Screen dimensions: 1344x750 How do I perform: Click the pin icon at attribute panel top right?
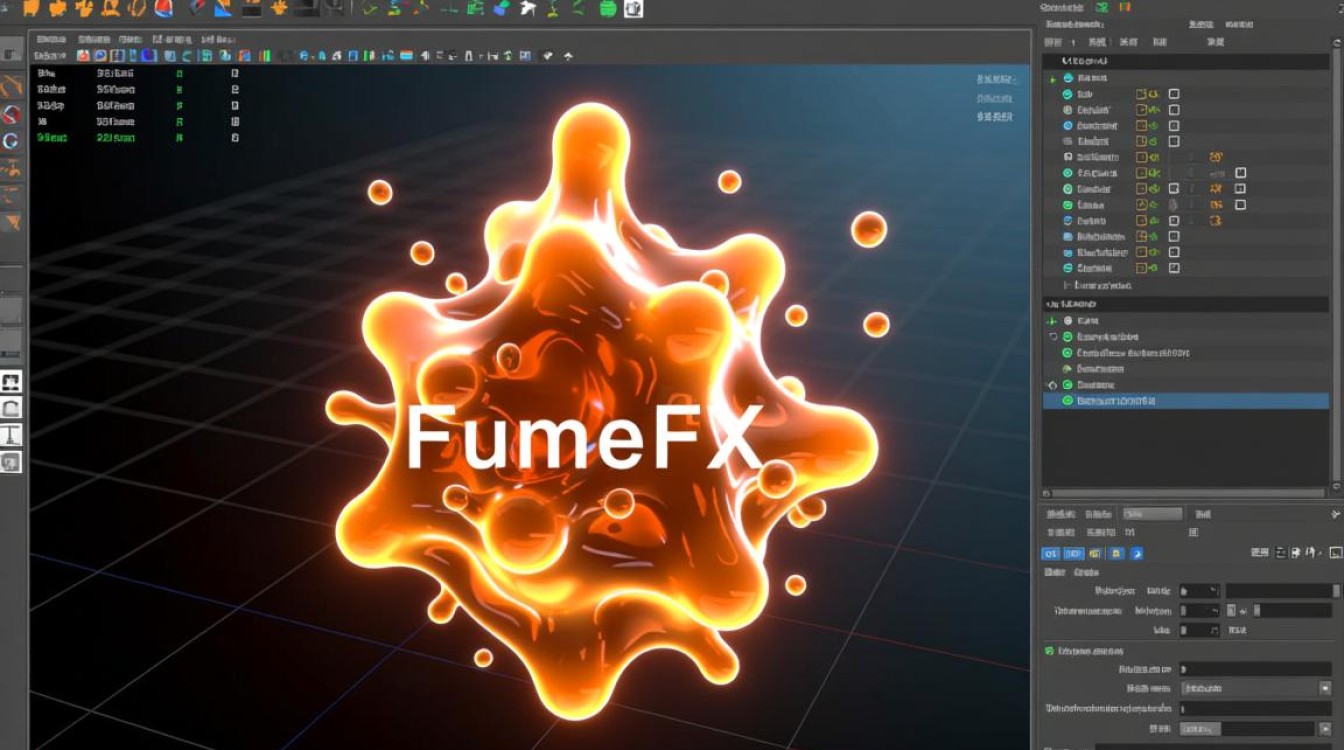click(x=1335, y=513)
